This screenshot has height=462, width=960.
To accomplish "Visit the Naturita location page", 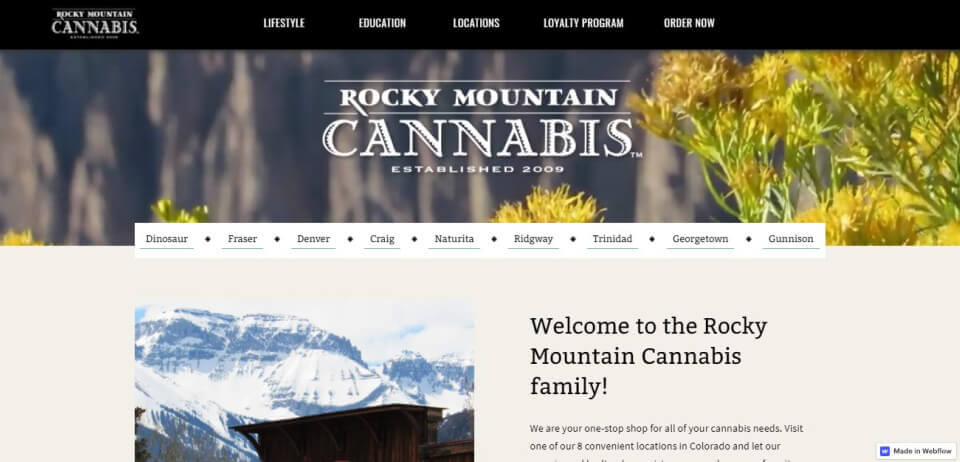I will 454,239.
